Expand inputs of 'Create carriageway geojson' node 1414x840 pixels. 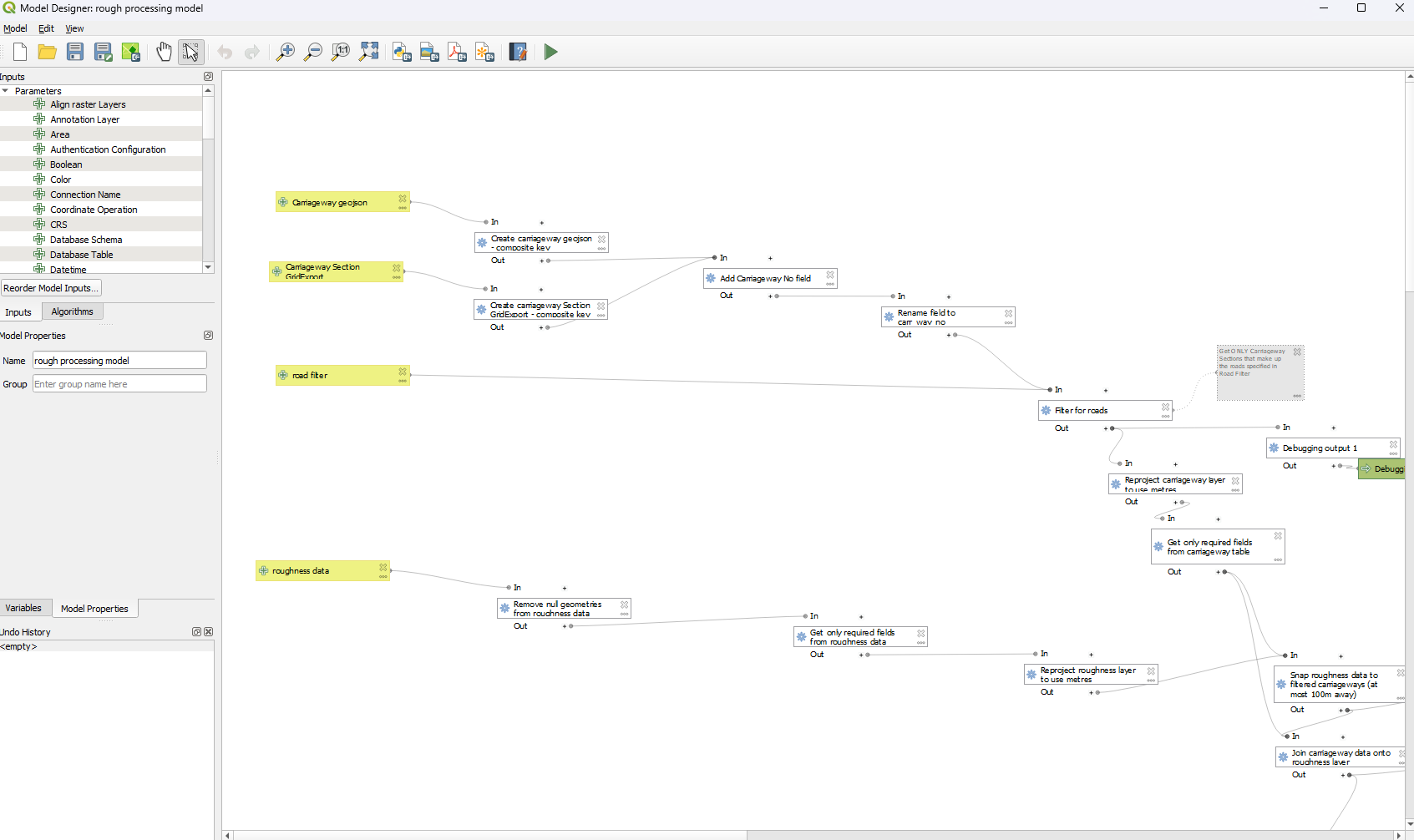click(x=542, y=223)
